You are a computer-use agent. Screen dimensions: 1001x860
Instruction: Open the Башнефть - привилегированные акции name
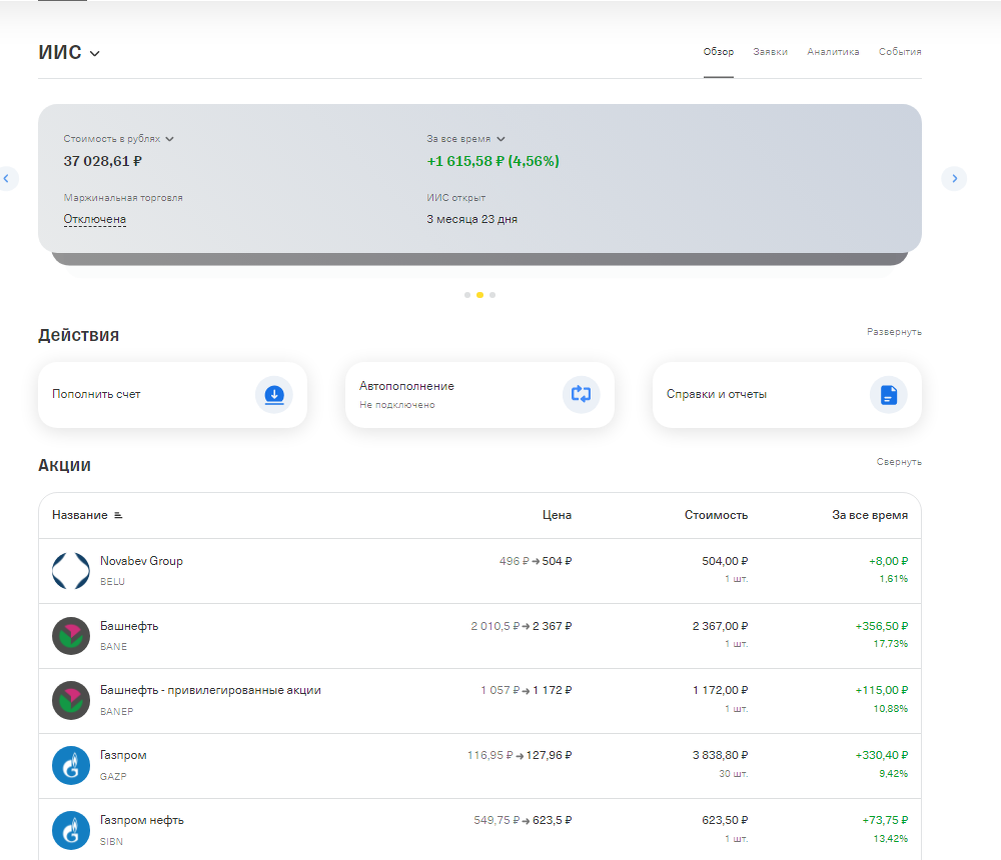tap(211, 690)
